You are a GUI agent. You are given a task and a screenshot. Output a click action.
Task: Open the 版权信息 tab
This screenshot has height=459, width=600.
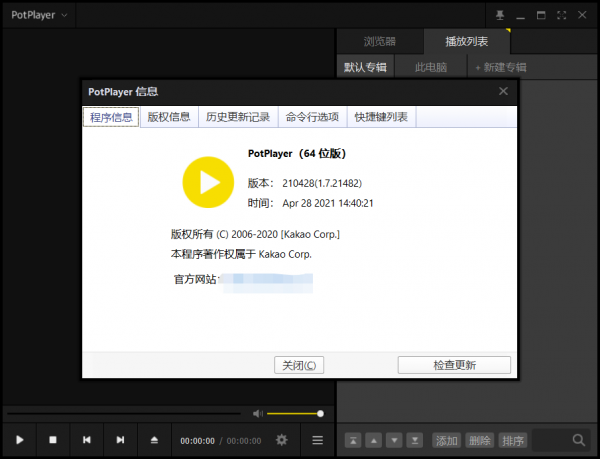click(169, 117)
